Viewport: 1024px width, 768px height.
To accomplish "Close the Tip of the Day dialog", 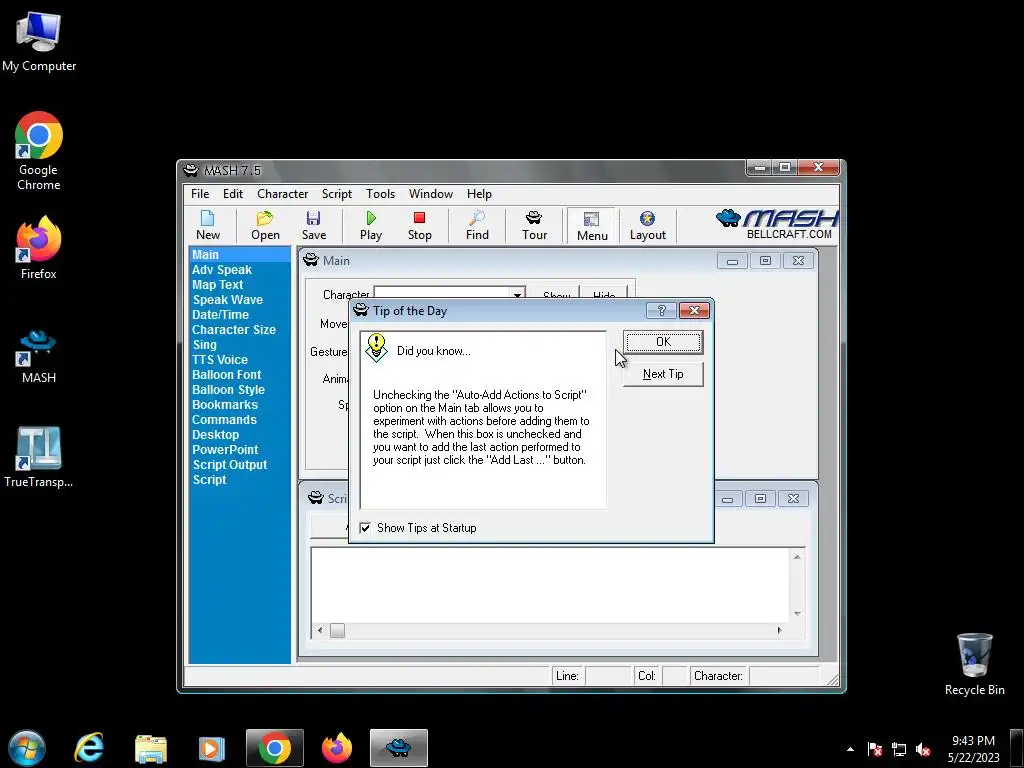I will coord(694,311).
